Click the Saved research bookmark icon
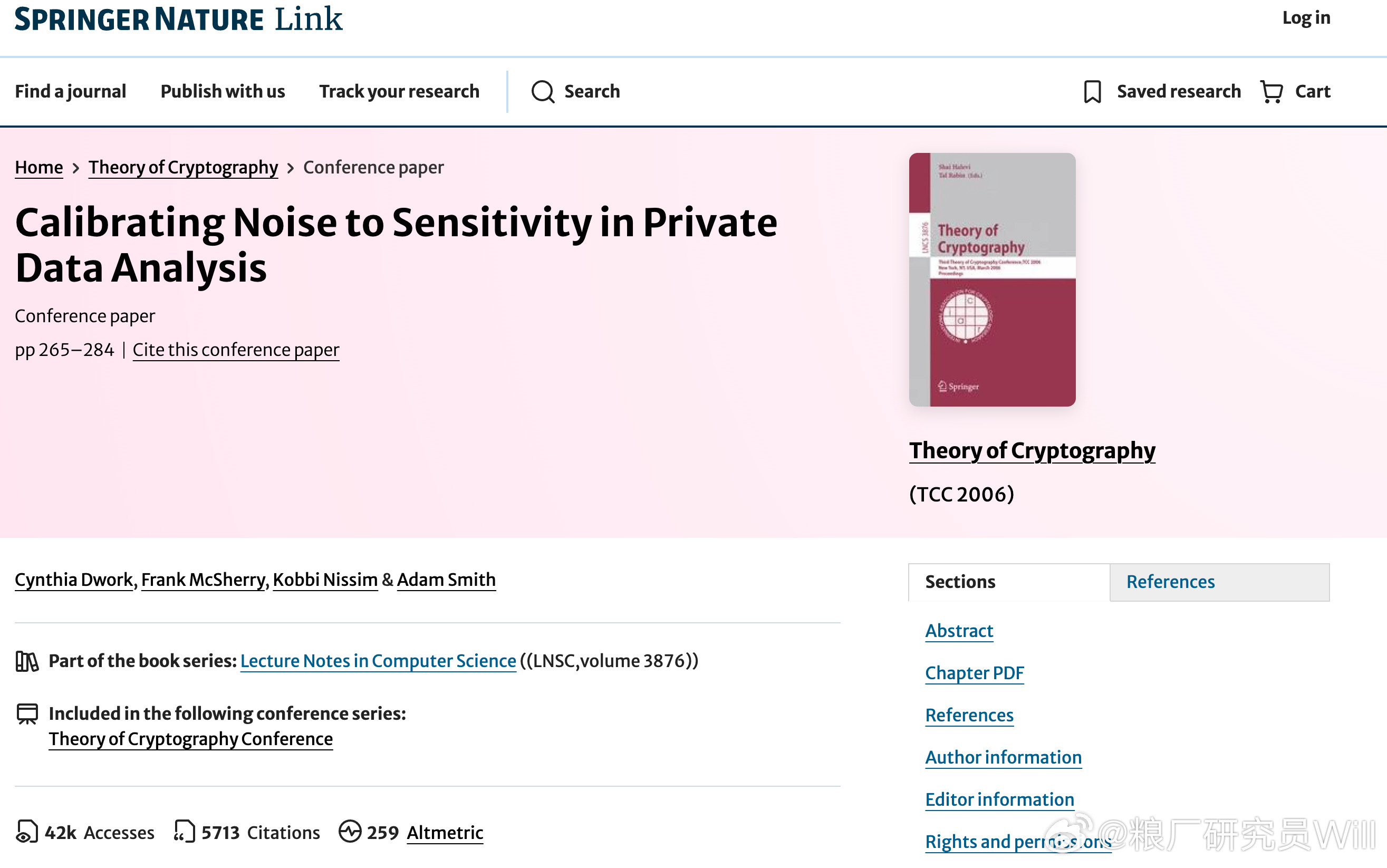This screenshot has width=1387, height=868. (x=1092, y=91)
